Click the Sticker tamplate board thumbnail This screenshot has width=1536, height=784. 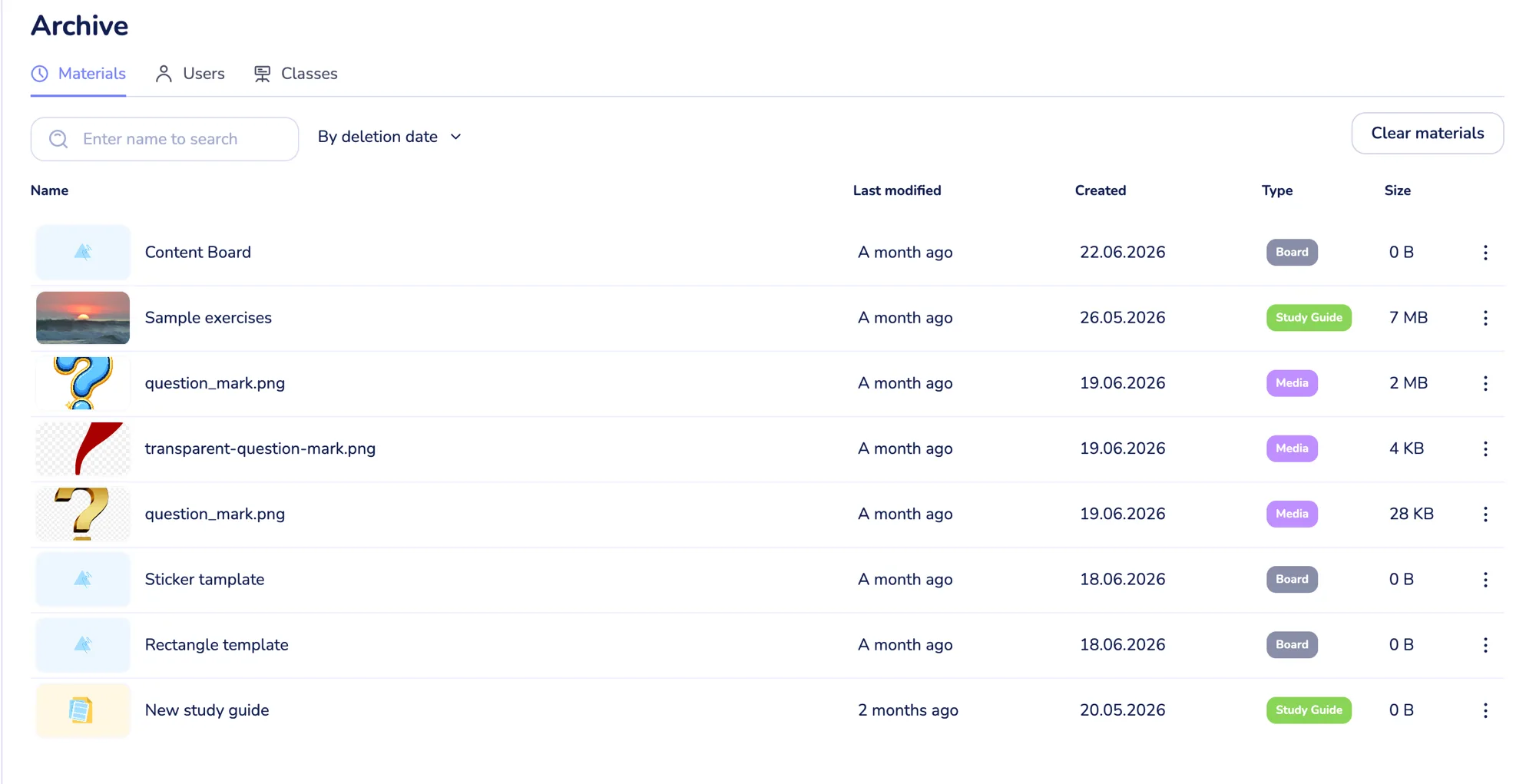(83, 579)
